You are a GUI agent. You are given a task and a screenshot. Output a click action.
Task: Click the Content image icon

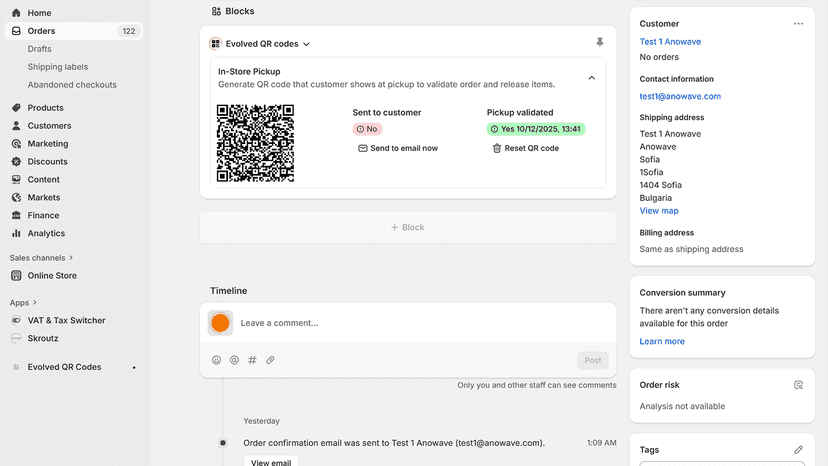[x=16, y=180]
